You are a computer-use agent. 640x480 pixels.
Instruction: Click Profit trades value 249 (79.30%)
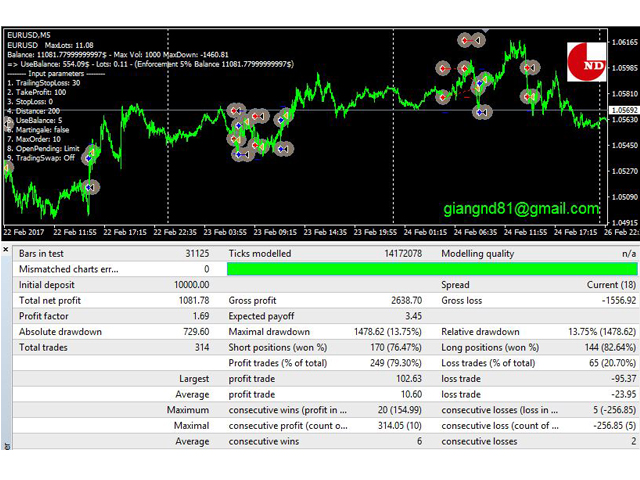[396, 363]
